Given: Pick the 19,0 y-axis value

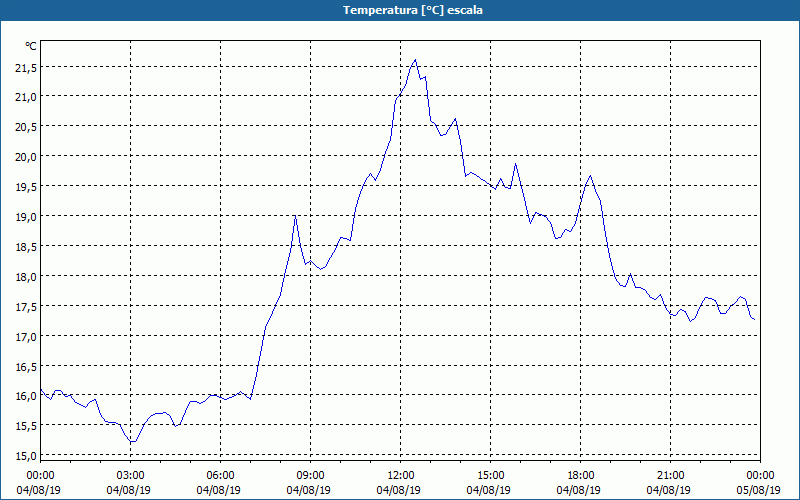Looking at the screenshot, I should pyautogui.click(x=26, y=216).
